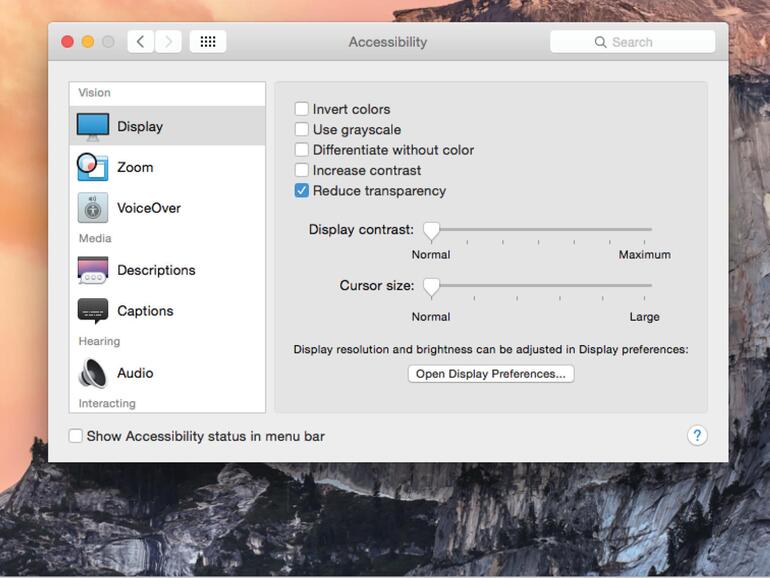
Task: Go back with the left arrow button
Action: (x=141, y=42)
